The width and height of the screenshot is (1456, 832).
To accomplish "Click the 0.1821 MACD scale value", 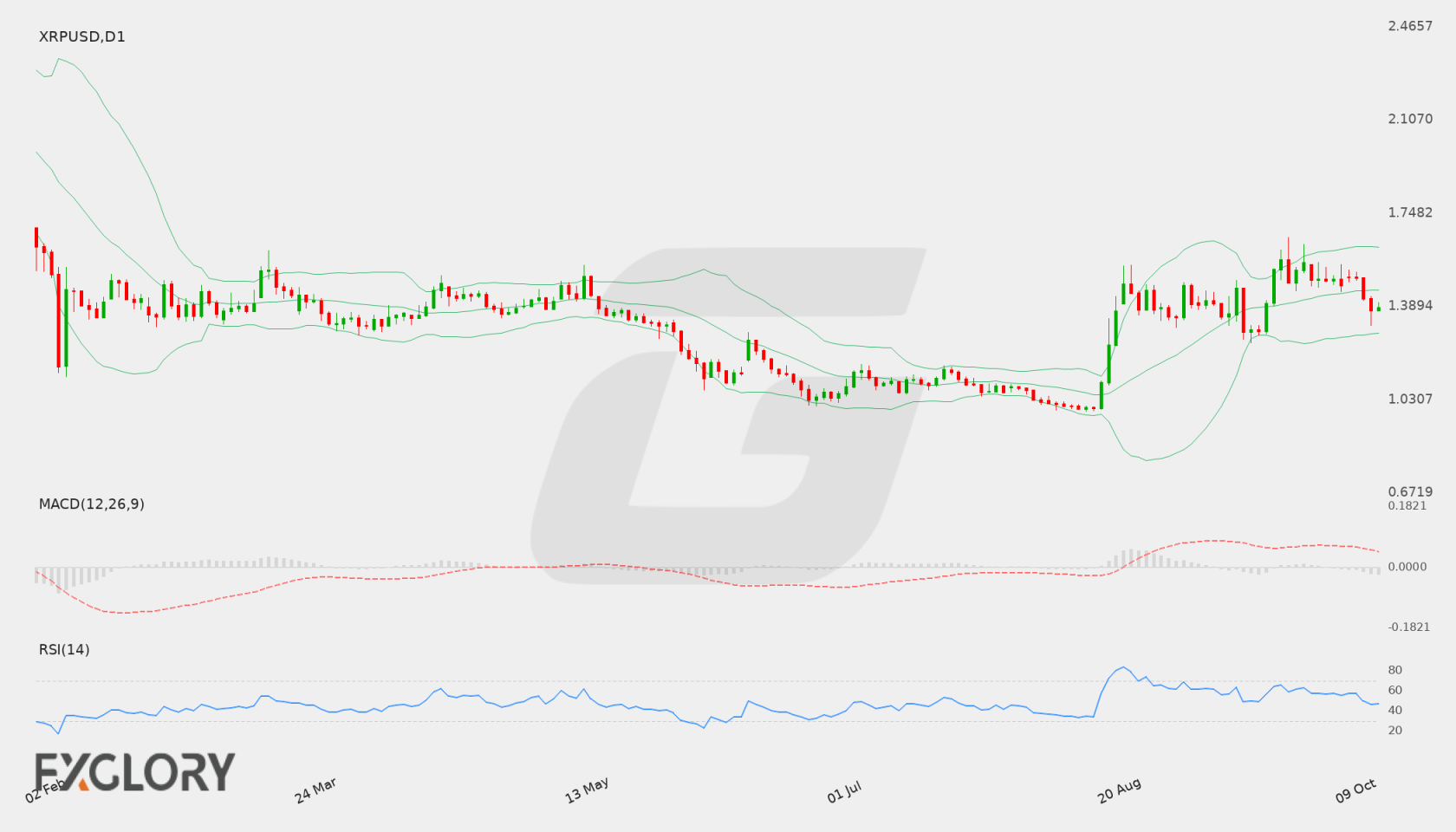I will (1407, 505).
